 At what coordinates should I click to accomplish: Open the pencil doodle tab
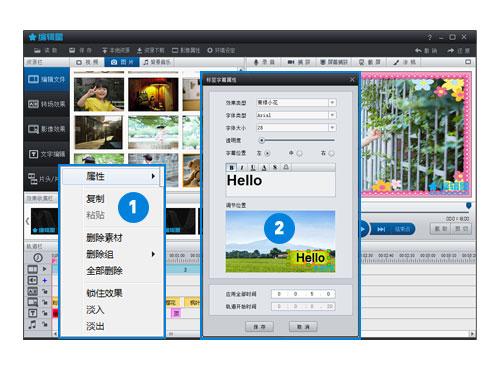click(x=404, y=62)
